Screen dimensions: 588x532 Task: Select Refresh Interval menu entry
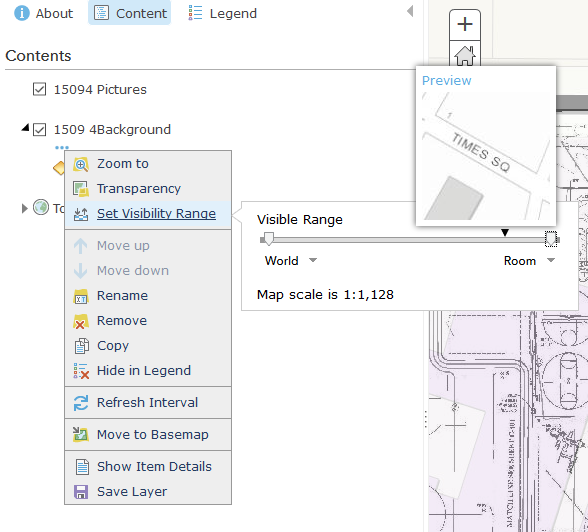click(148, 402)
